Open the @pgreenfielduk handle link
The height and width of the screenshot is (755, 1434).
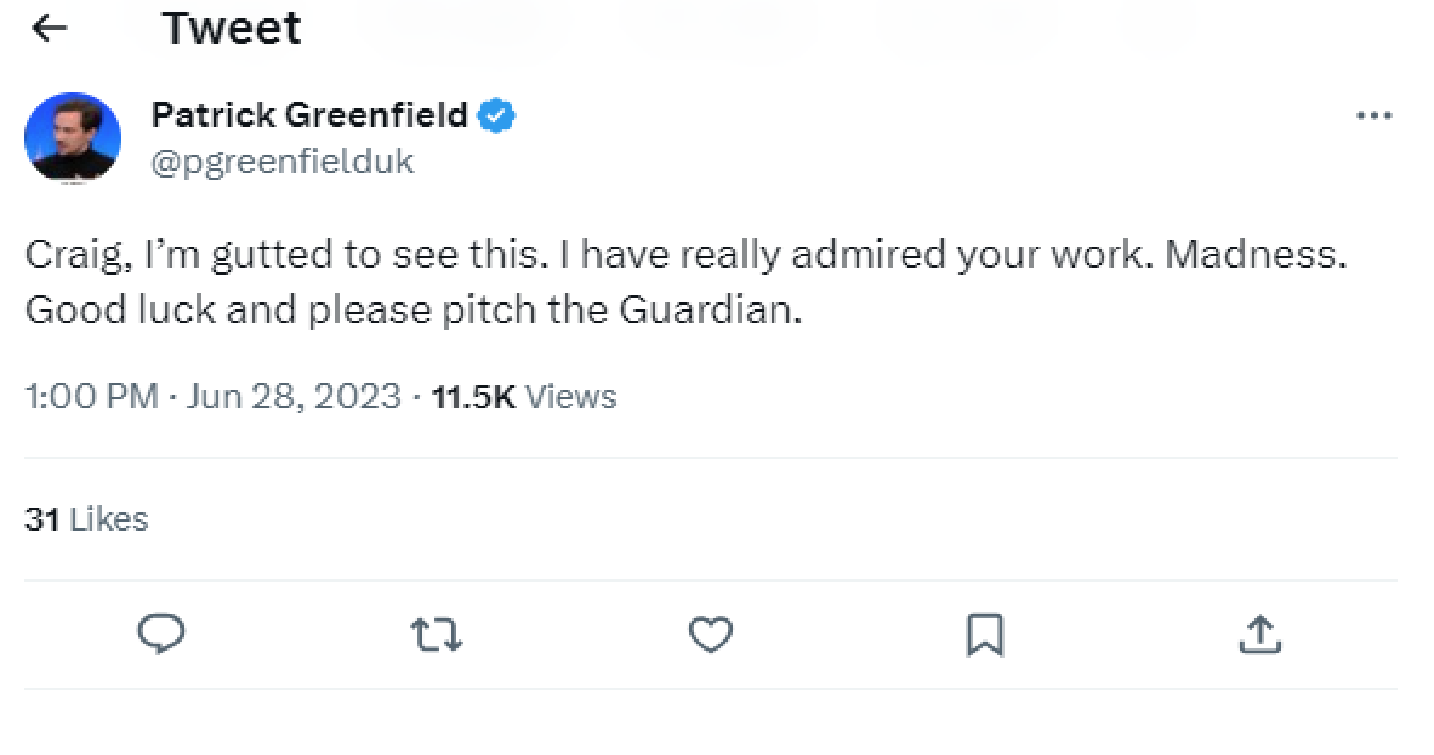click(282, 161)
